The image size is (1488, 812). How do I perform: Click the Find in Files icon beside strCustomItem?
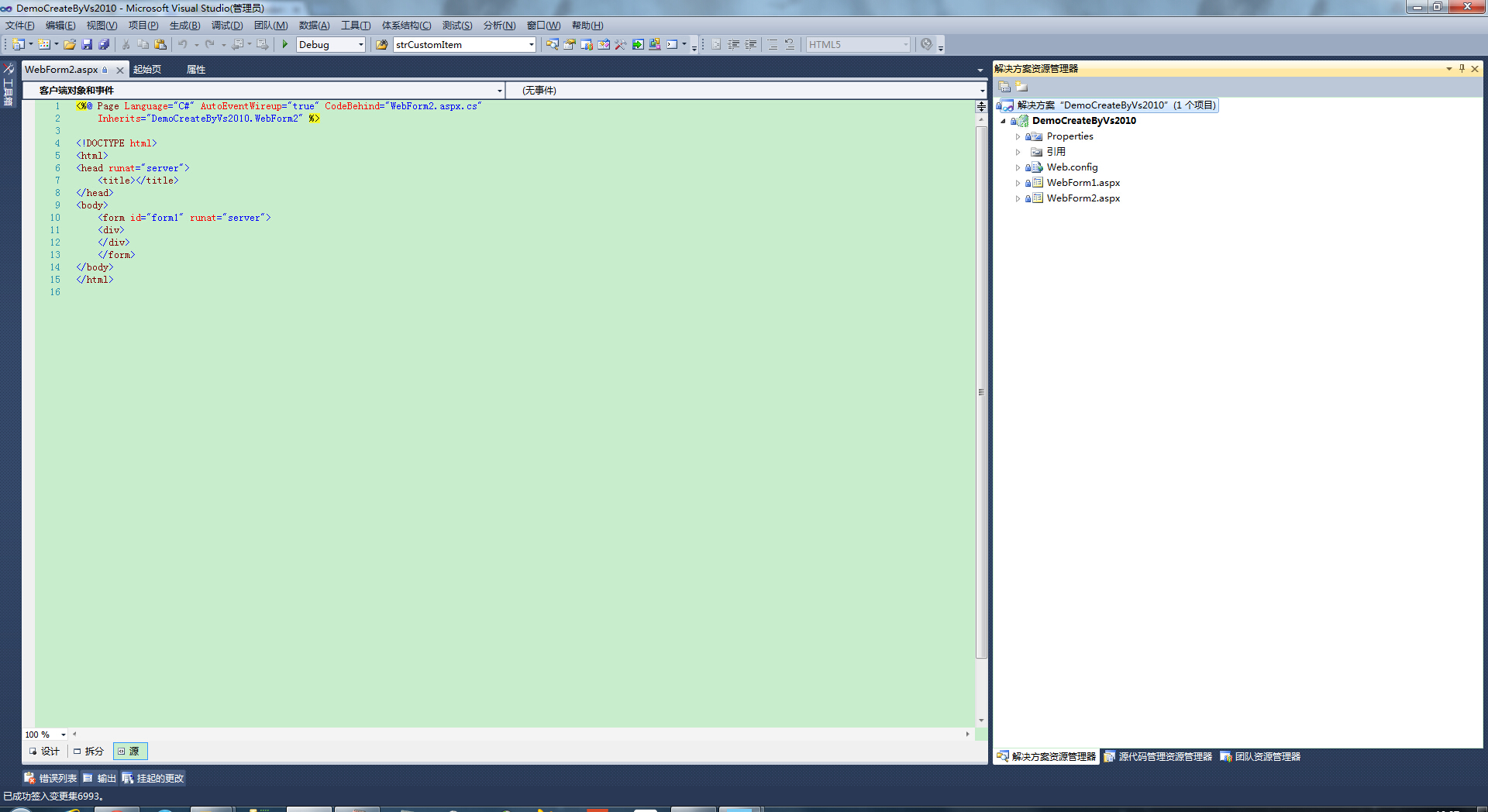tap(381, 44)
